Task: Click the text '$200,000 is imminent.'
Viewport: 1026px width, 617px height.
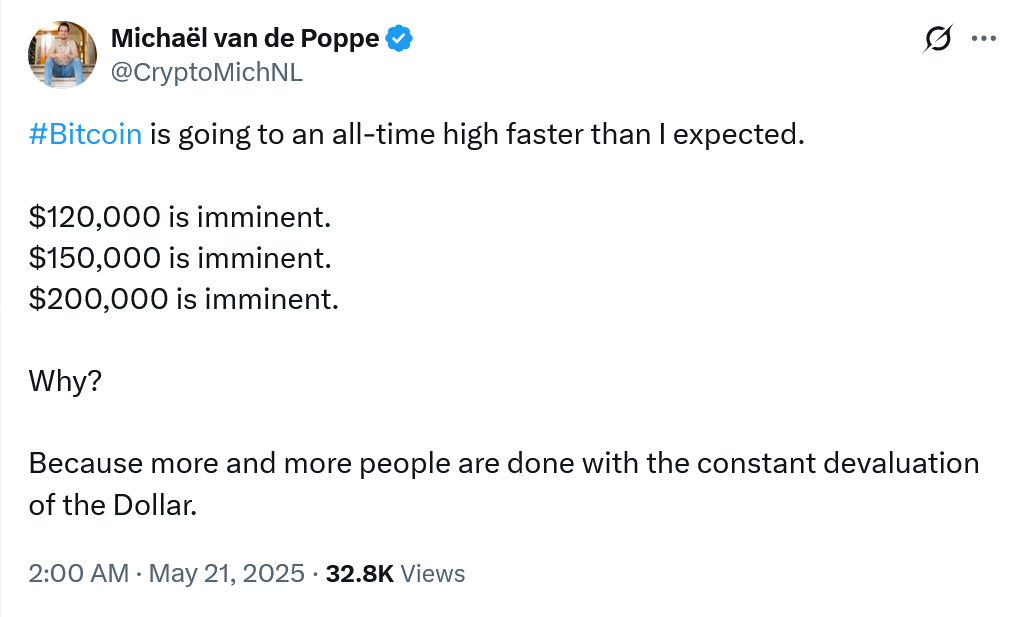Action: (x=184, y=300)
